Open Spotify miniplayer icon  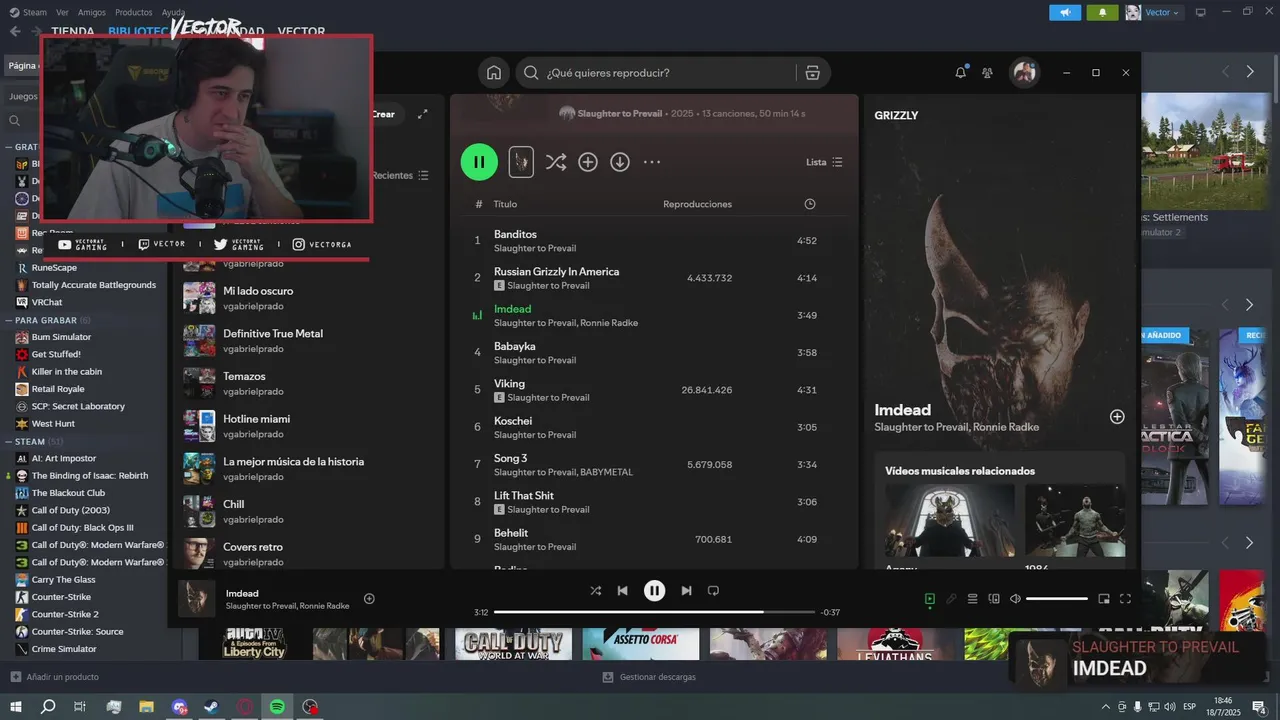click(x=1104, y=599)
